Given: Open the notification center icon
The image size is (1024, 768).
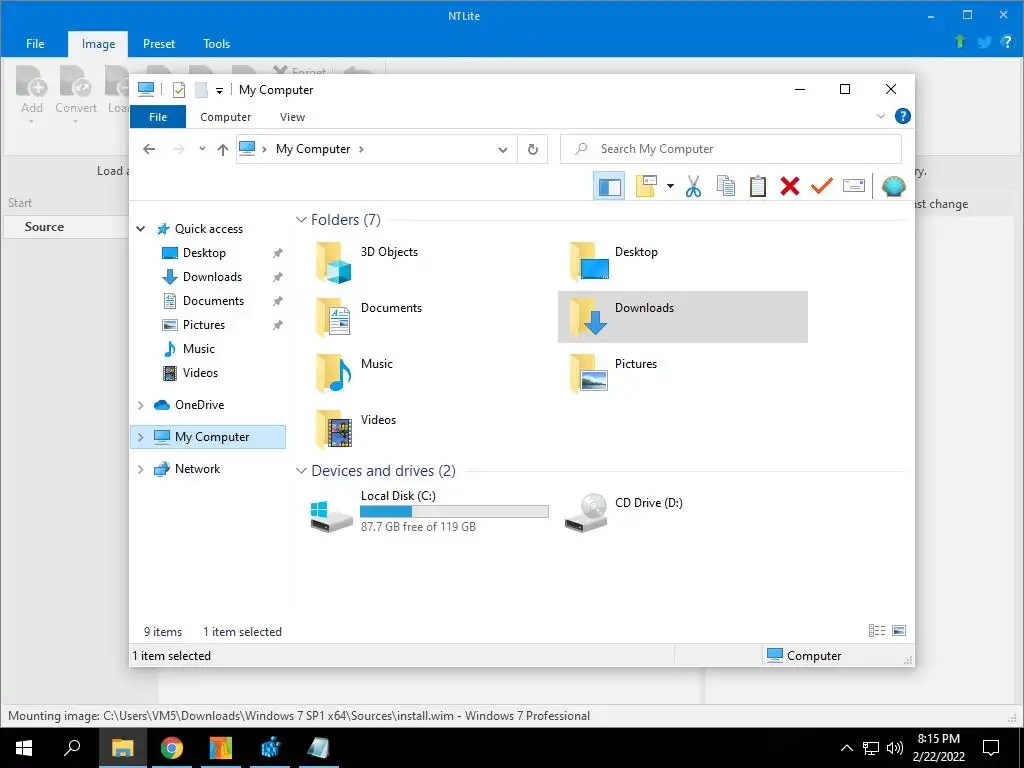Looking at the screenshot, I should tap(991, 748).
